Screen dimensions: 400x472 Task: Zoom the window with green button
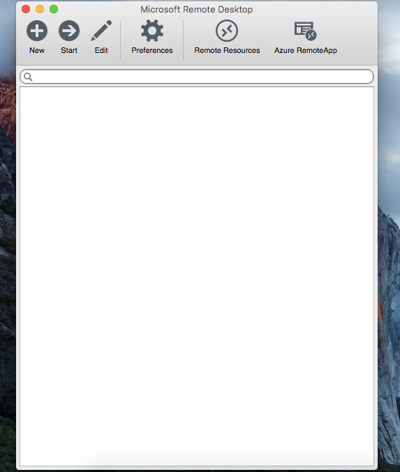[x=54, y=9]
